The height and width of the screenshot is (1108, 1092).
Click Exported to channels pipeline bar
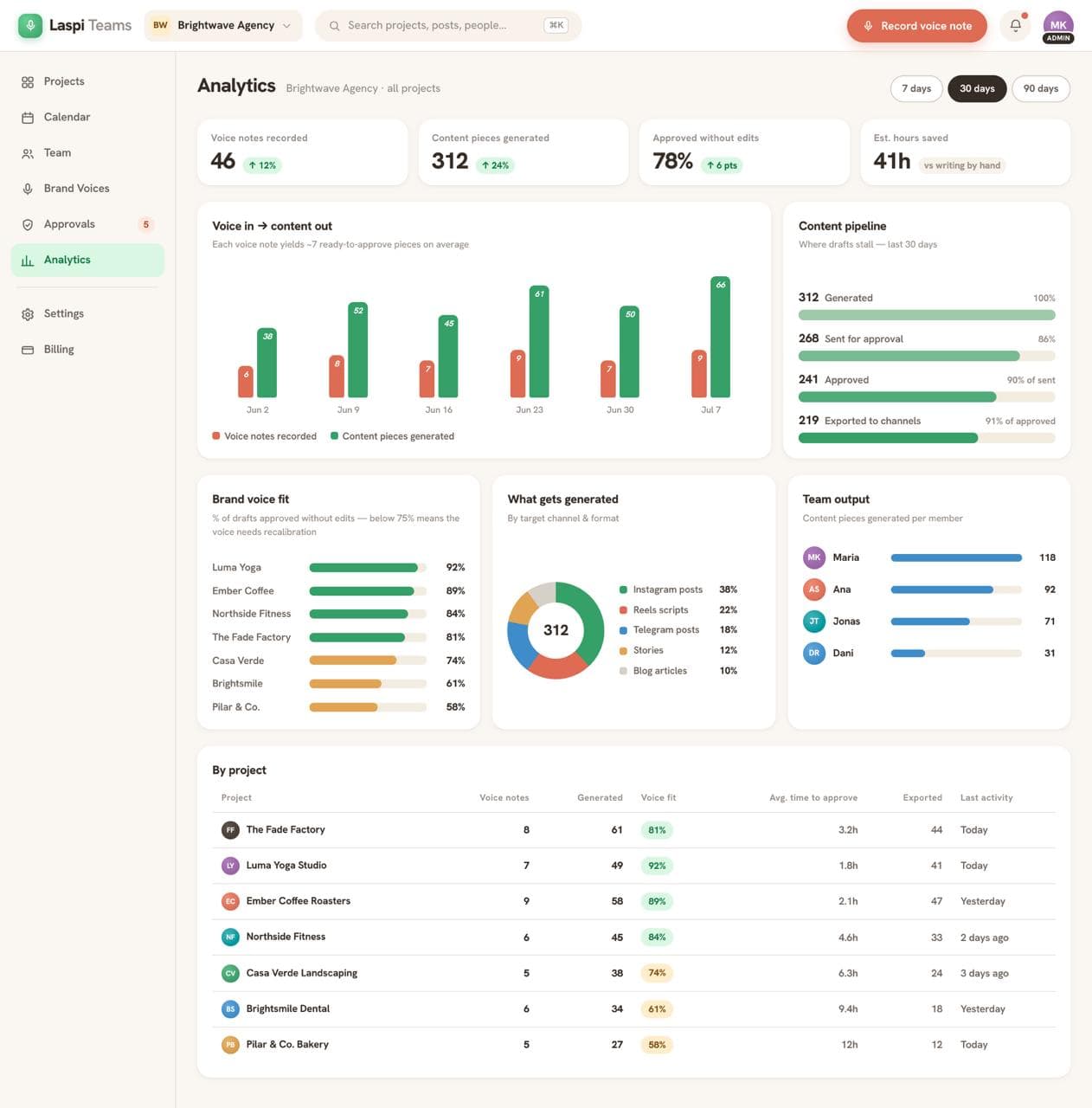click(927, 438)
